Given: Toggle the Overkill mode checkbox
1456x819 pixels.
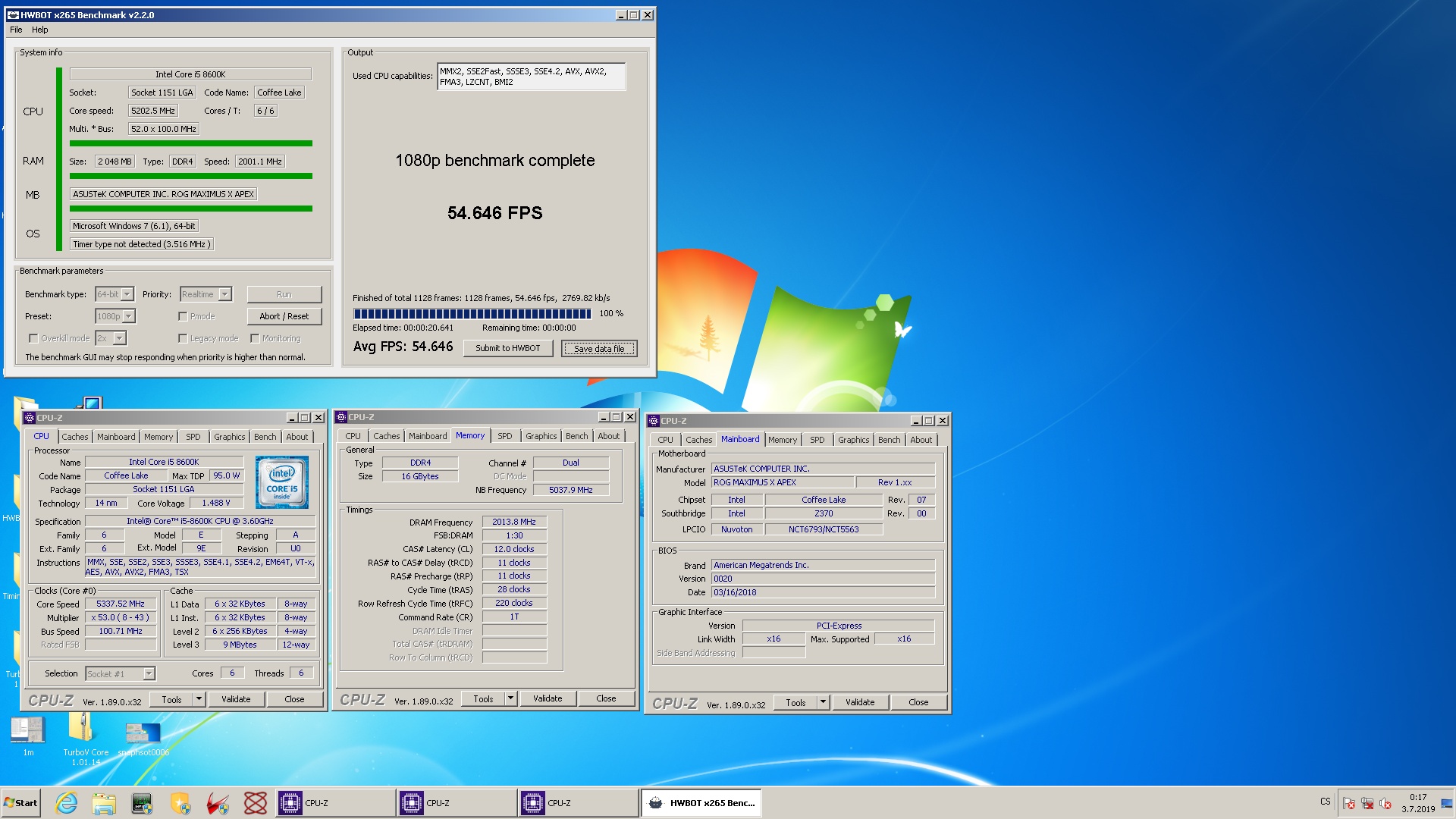Looking at the screenshot, I should [x=33, y=338].
